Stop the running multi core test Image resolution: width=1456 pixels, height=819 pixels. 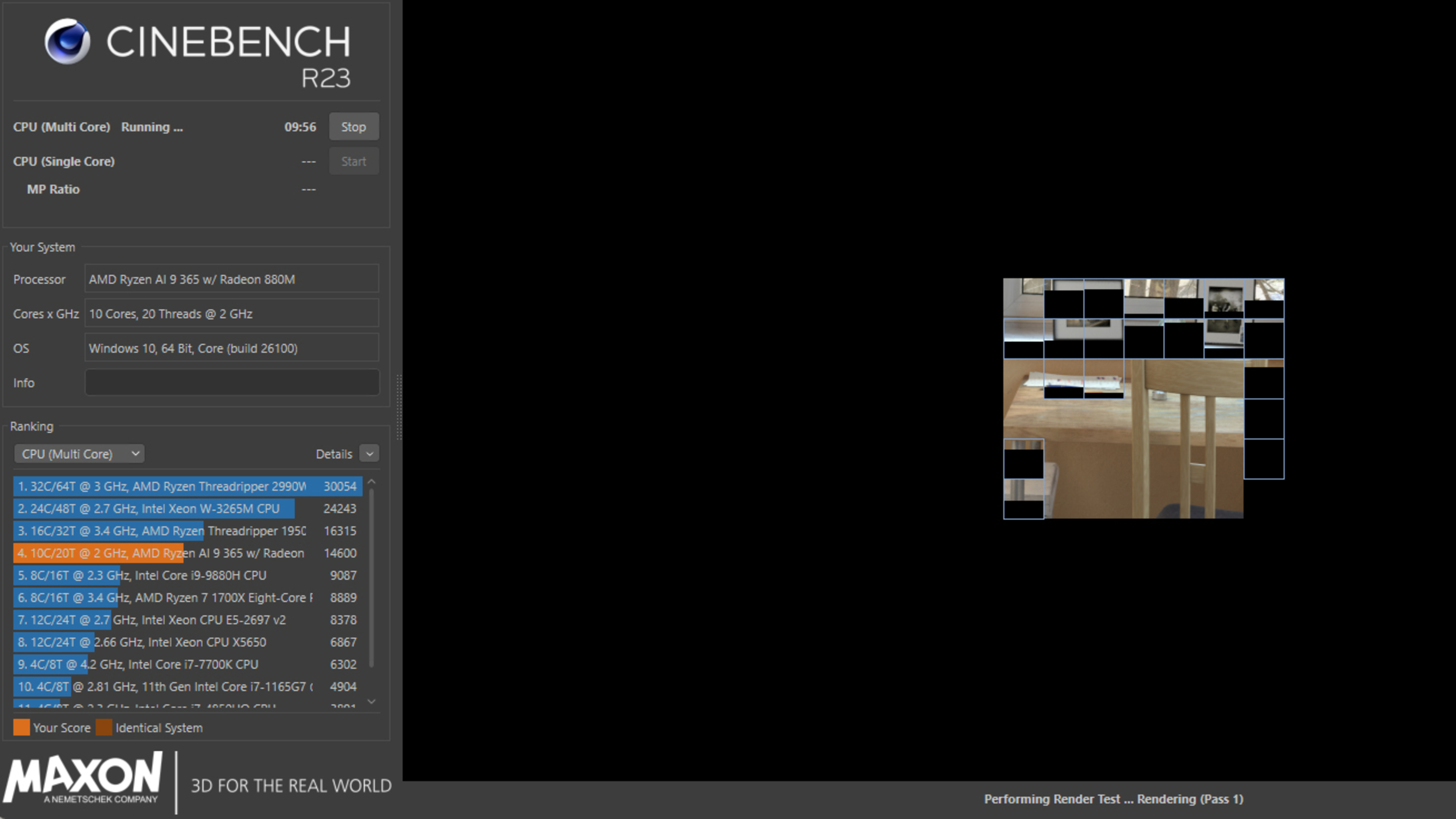click(353, 127)
